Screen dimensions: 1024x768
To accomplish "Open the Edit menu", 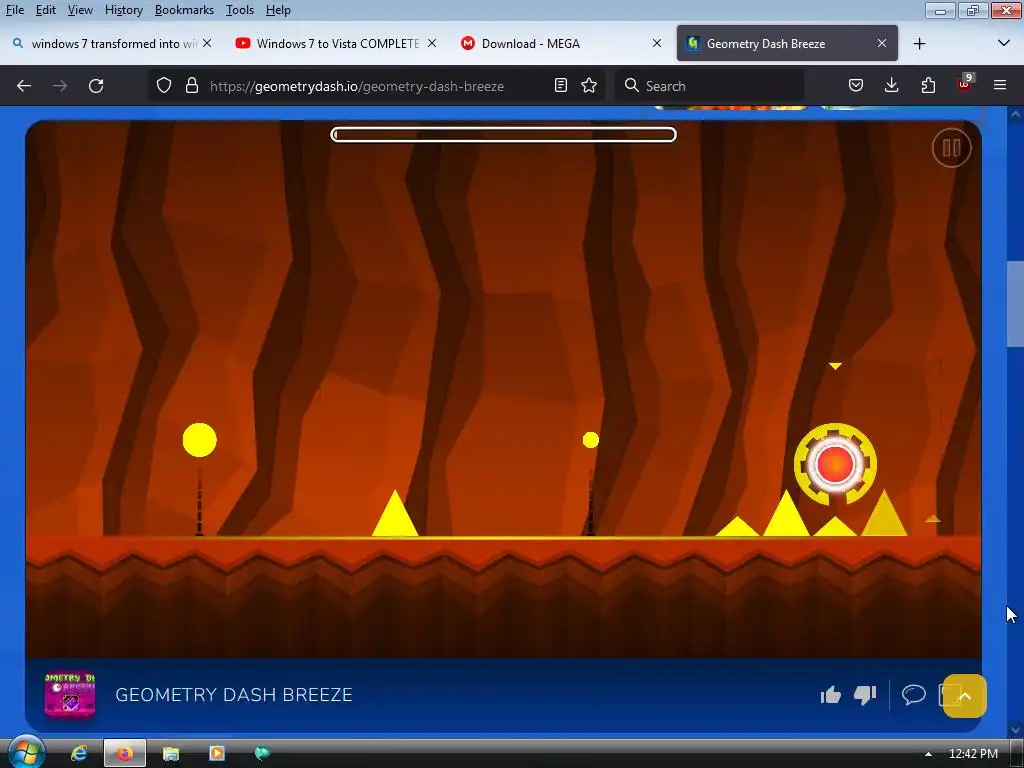I will pos(46,10).
